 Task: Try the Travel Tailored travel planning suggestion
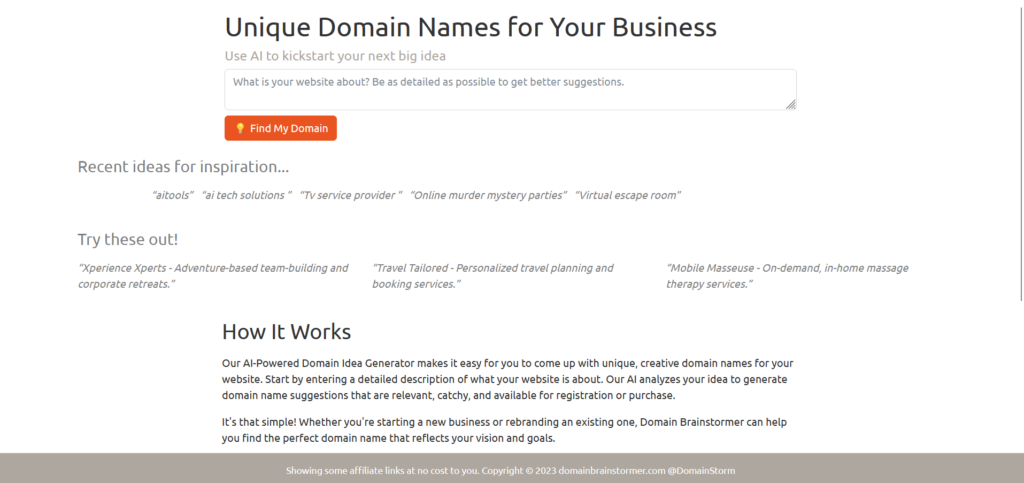tap(493, 276)
